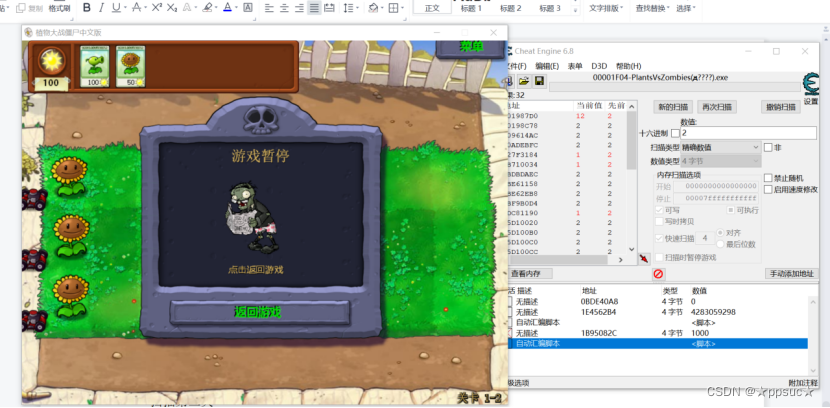Apply font color with the A icon

coord(227,8)
